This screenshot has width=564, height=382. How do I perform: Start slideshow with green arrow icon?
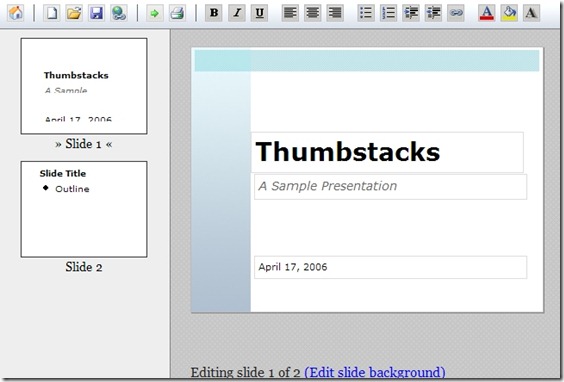pos(155,13)
